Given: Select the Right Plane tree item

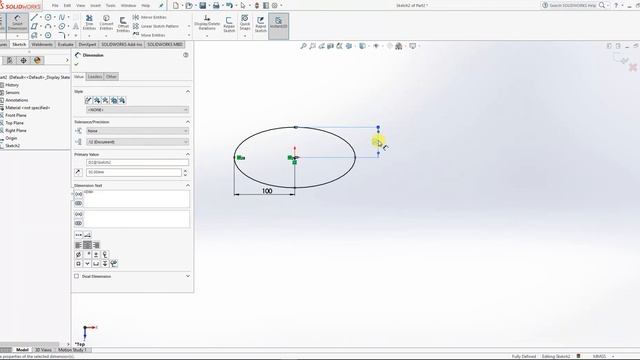Looking at the screenshot, I should pyautogui.click(x=16, y=131).
